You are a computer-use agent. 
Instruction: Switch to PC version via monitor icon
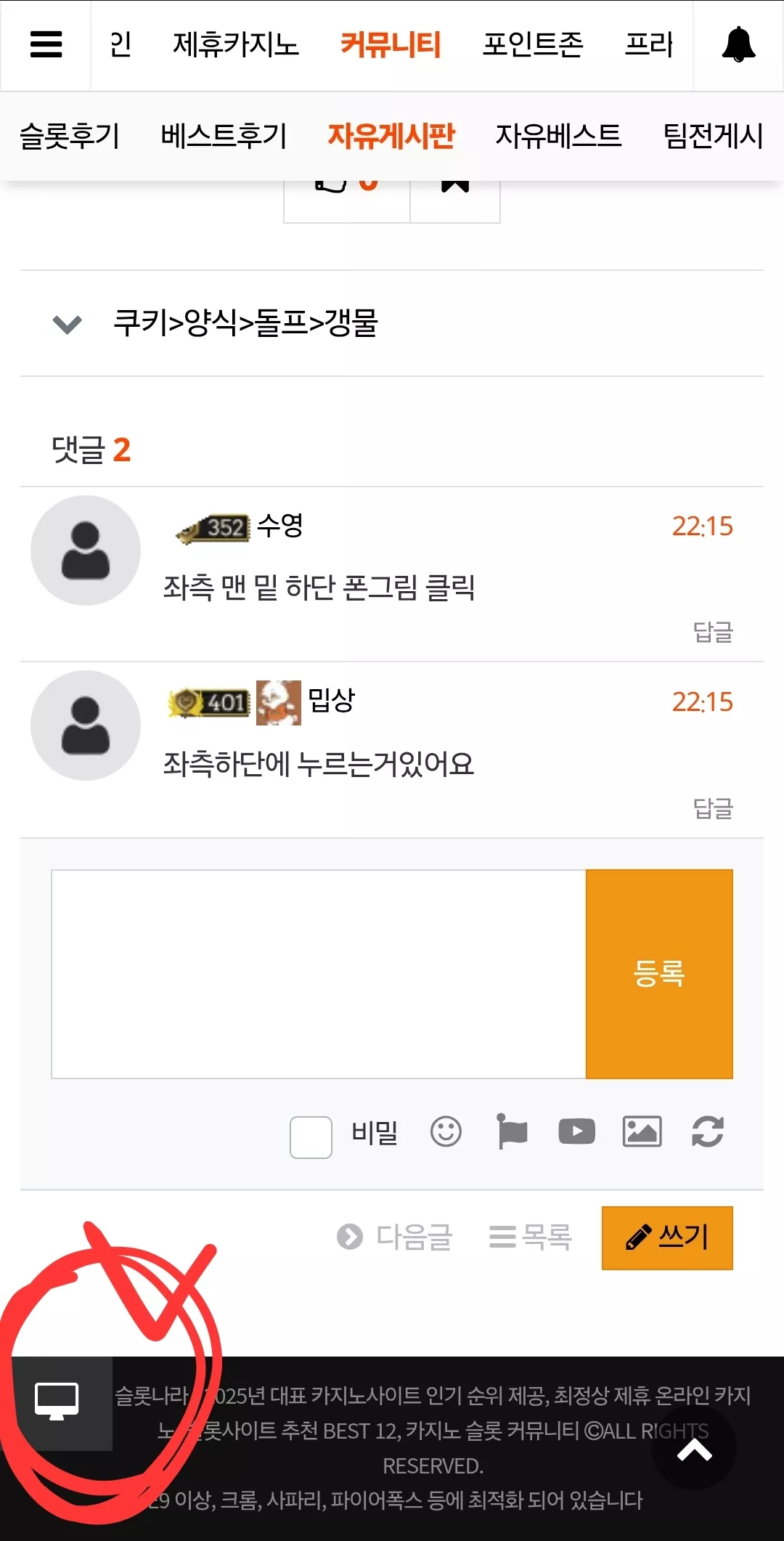[57, 1403]
